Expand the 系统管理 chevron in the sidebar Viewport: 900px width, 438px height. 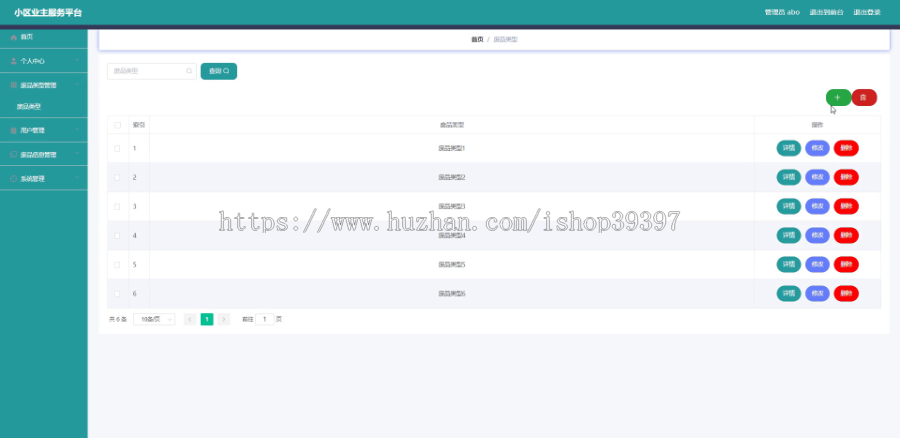77,179
